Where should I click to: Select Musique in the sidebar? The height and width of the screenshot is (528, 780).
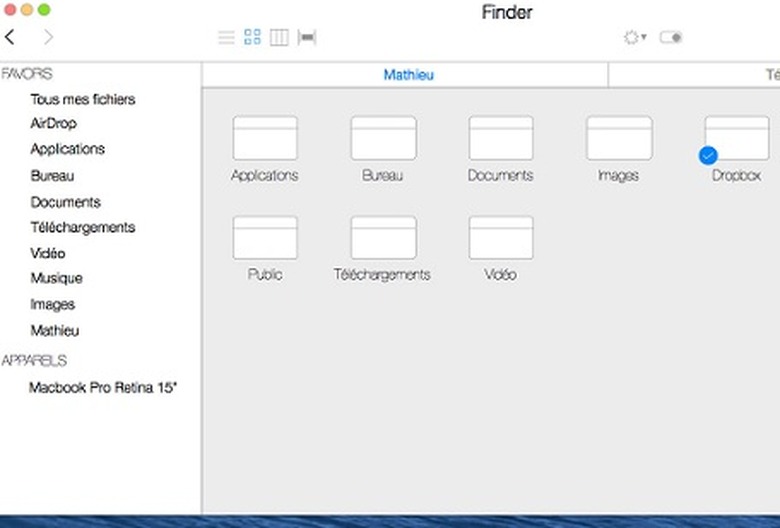(x=56, y=278)
